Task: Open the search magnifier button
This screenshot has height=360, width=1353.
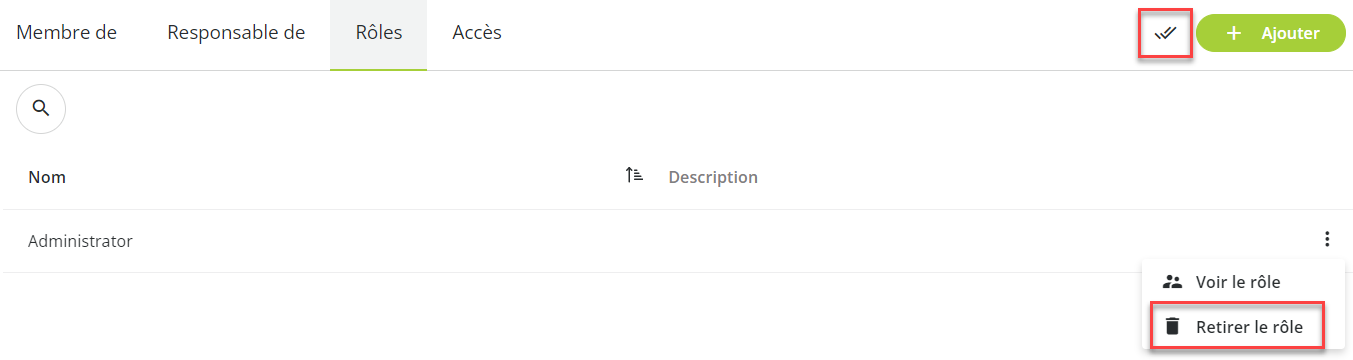Action: pos(41,109)
